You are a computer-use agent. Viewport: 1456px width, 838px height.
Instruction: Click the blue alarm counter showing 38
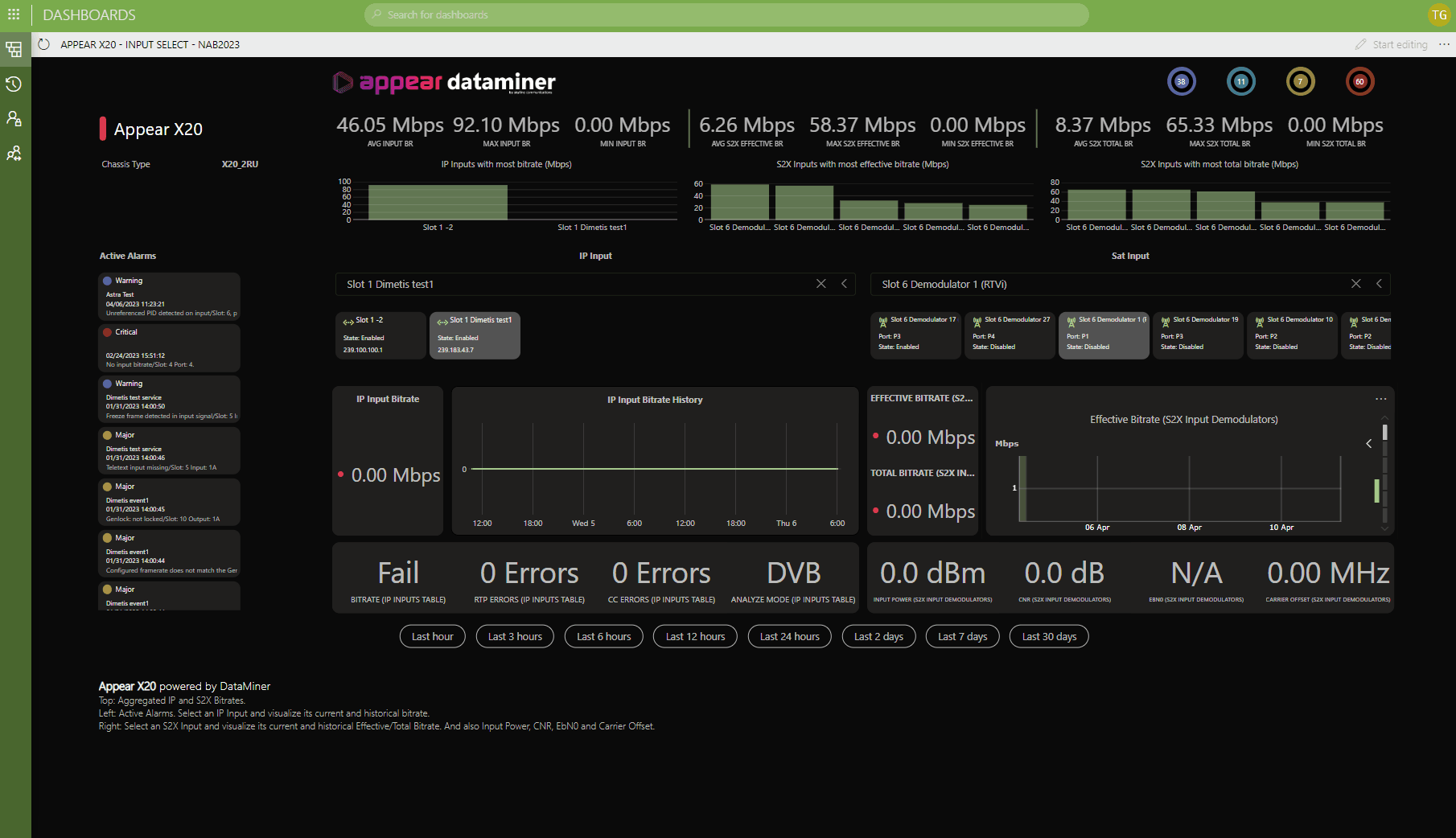[1182, 81]
